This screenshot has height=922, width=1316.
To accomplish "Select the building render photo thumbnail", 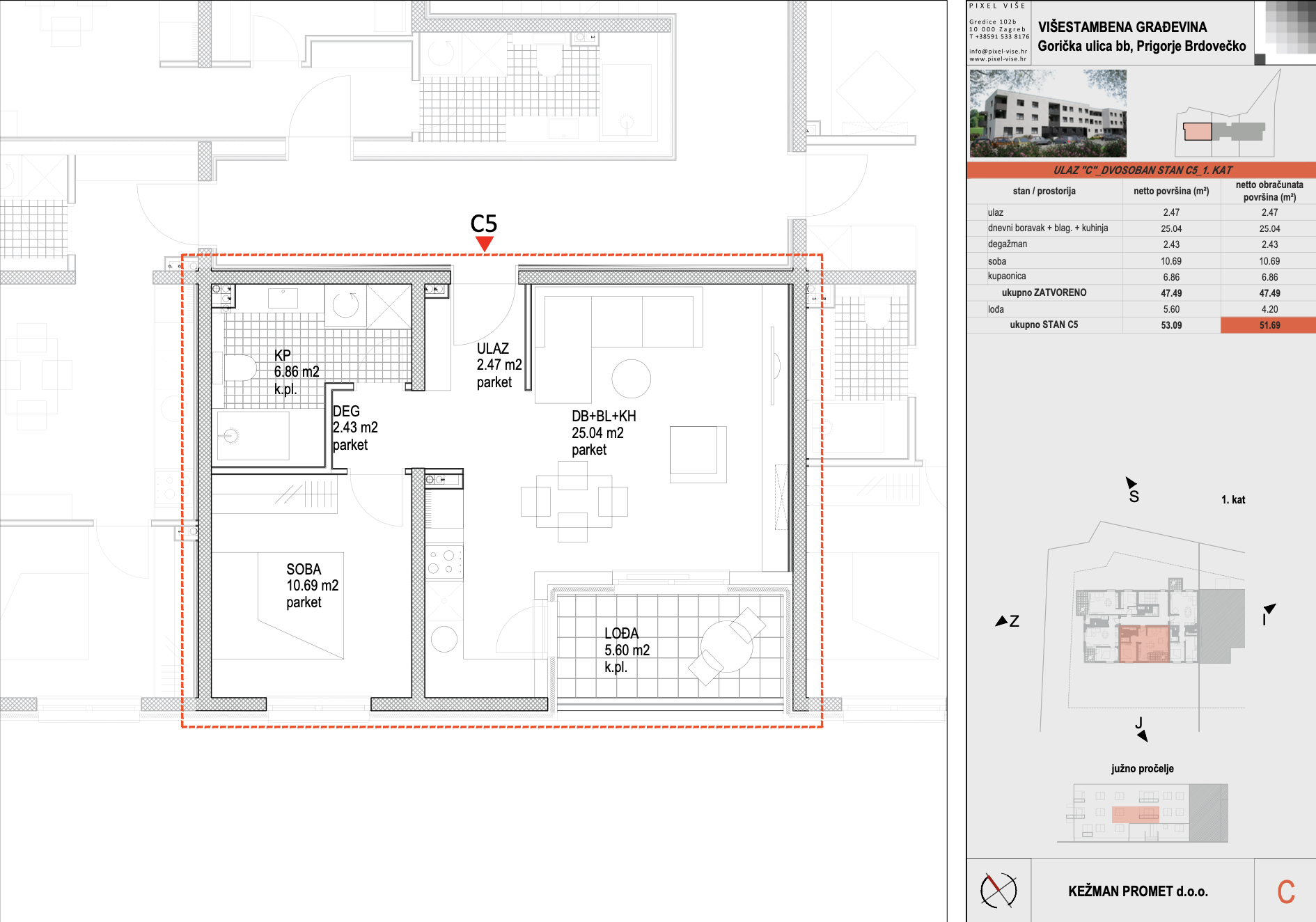I will [x=1048, y=114].
